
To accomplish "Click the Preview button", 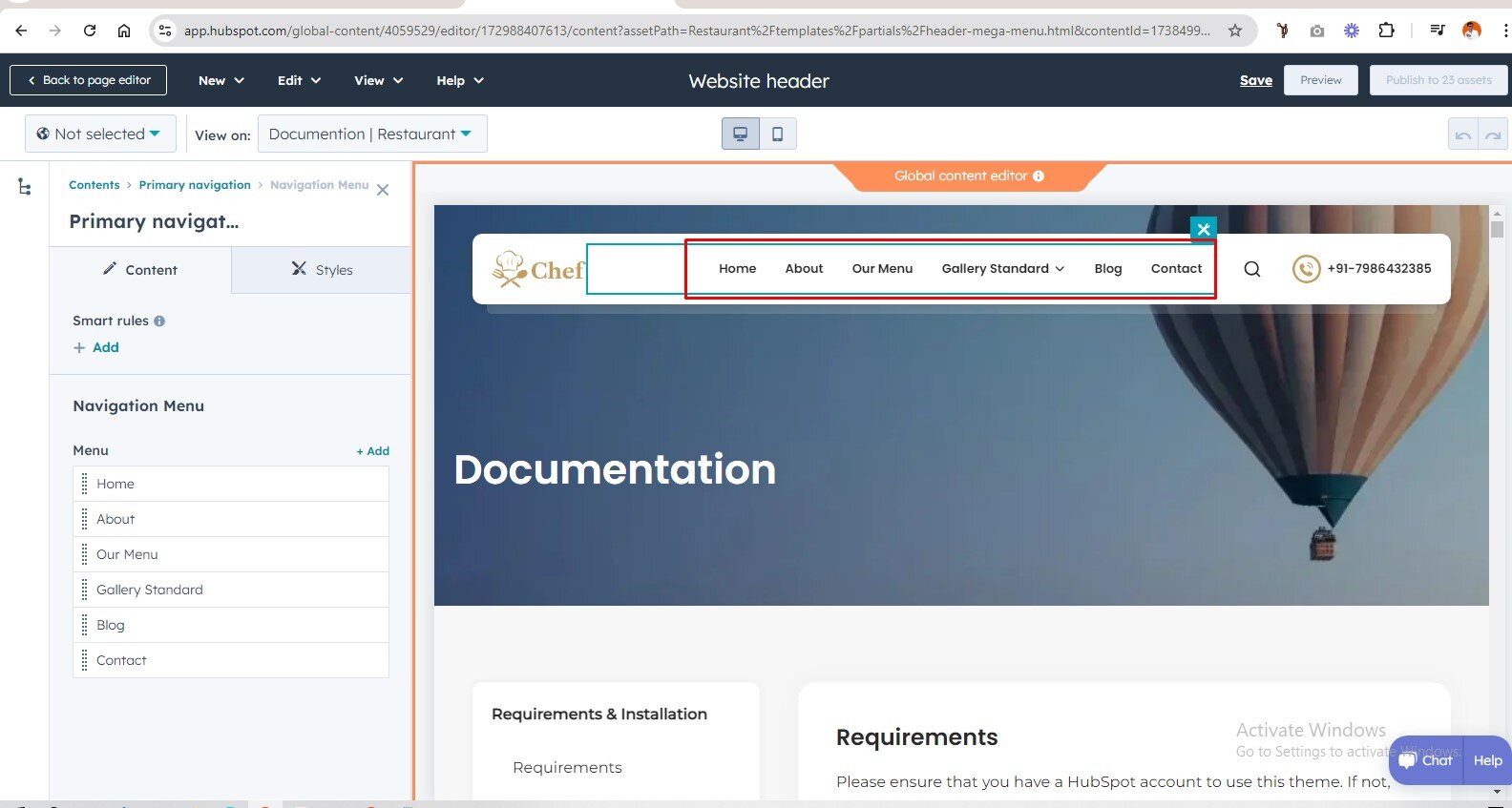I will [x=1320, y=80].
